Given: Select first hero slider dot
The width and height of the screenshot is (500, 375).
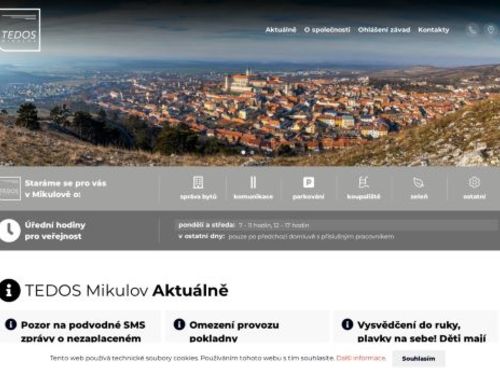Looking at the screenshot, I should coord(244,152).
